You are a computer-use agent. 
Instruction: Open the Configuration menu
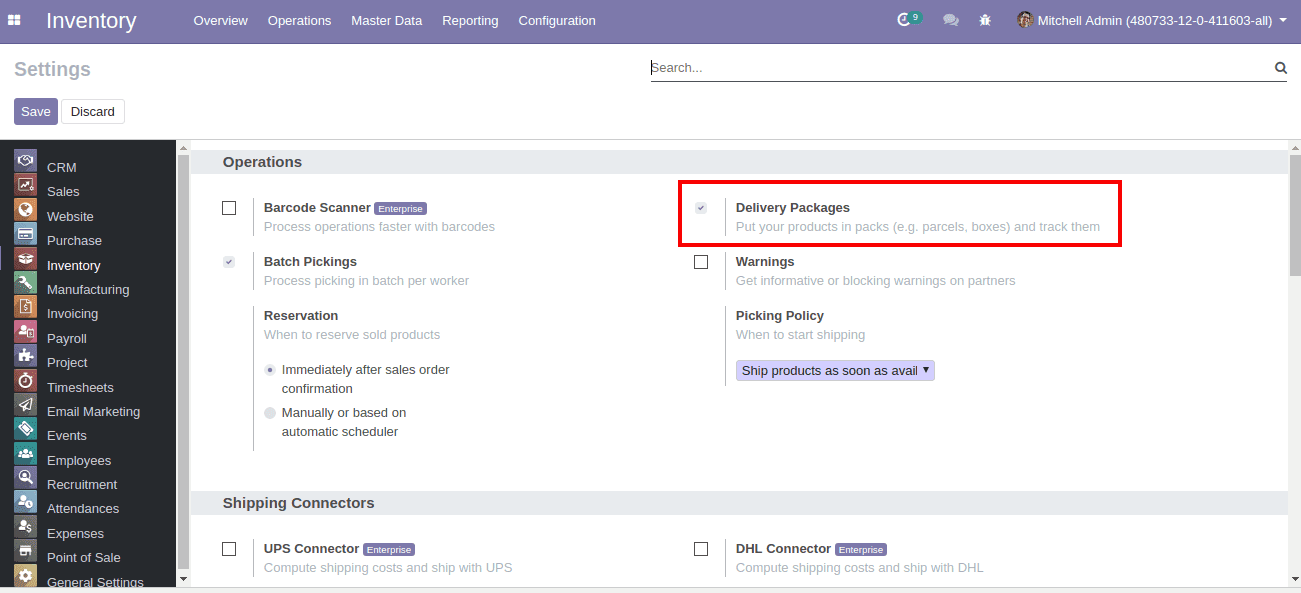(557, 20)
